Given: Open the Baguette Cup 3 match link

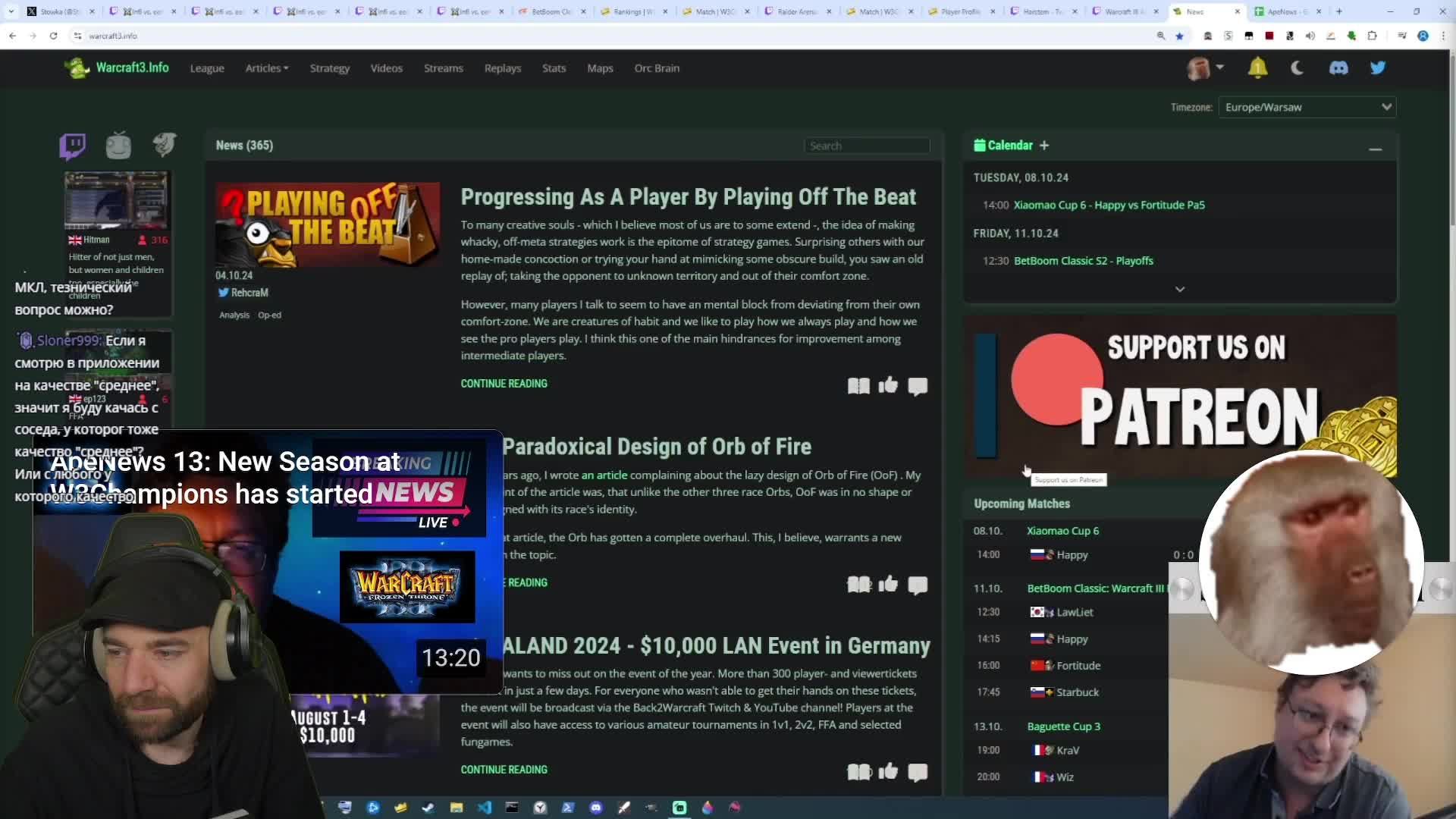Looking at the screenshot, I should click(1063, 726).
